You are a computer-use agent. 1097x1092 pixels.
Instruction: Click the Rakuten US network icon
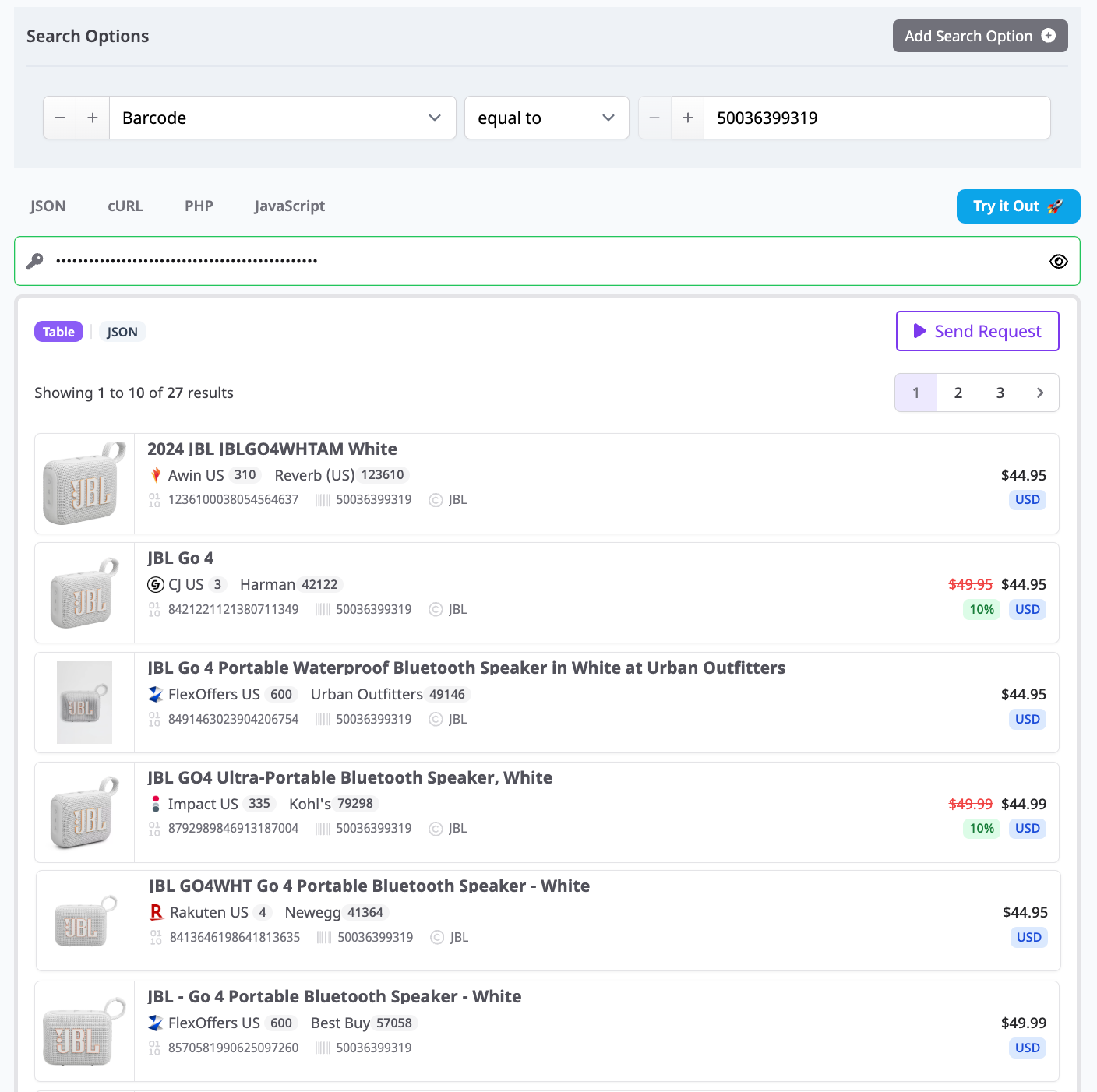(x=157, y=912)
